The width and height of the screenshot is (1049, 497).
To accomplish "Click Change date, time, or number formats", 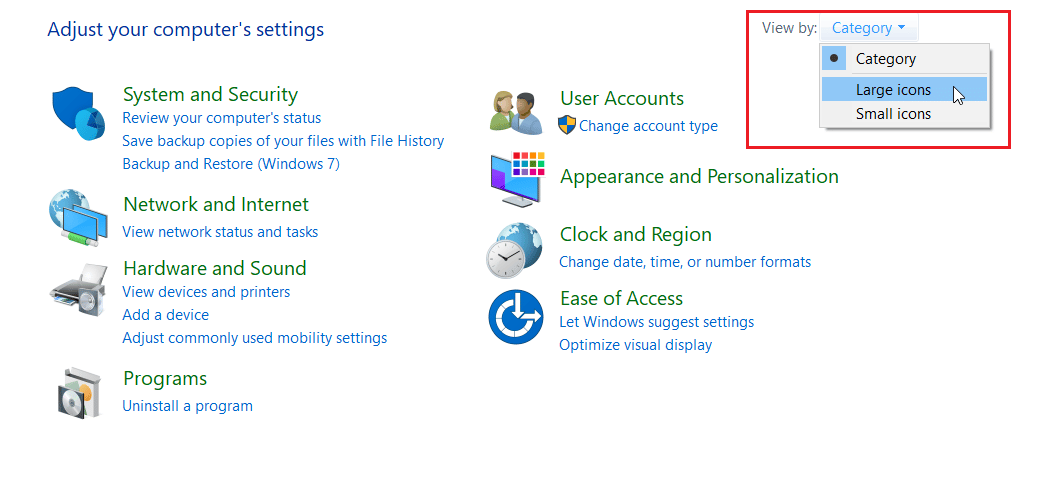I will pos(685,262).
